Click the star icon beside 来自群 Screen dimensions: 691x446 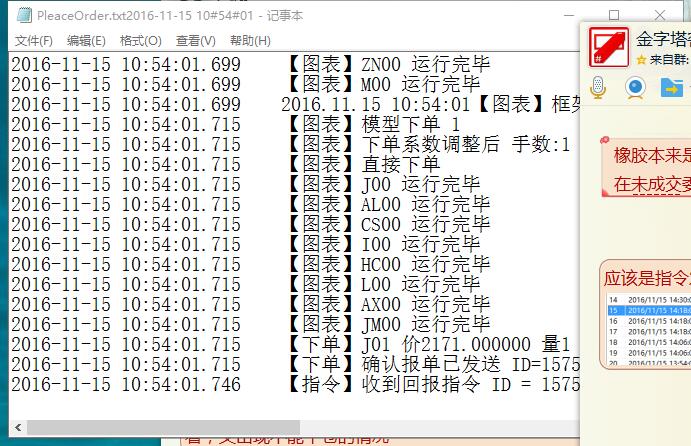[x=641, y=60]
